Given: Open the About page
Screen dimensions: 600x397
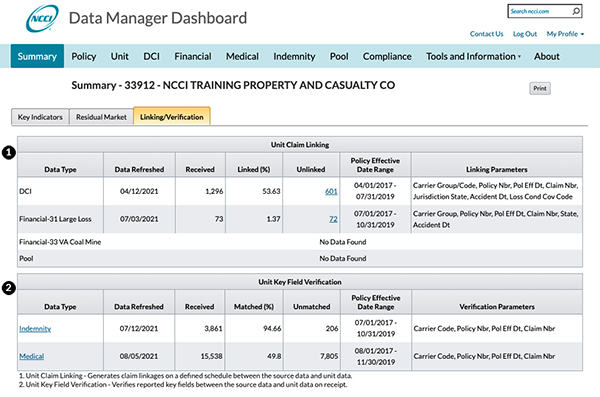Looking at the screenshot, I should 546,56.
